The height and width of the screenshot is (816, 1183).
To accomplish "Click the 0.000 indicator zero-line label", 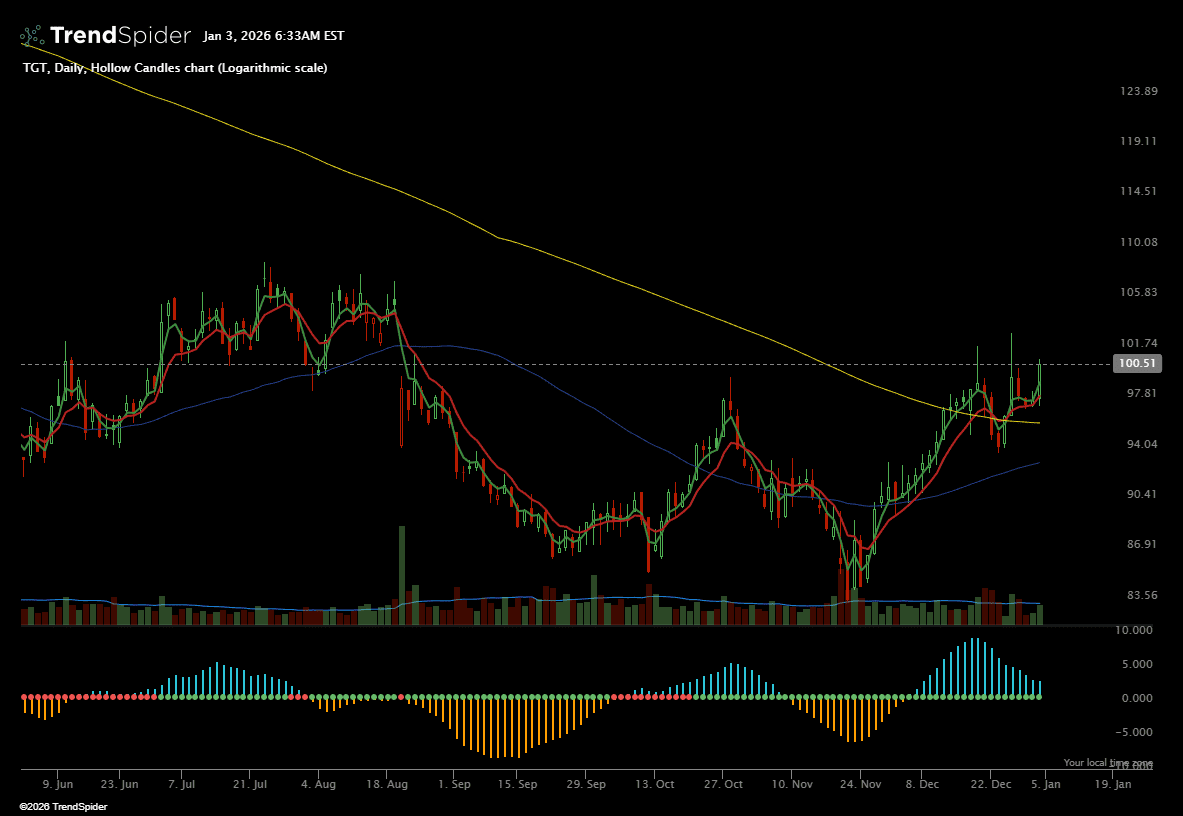I will [x=1139, y=698].
